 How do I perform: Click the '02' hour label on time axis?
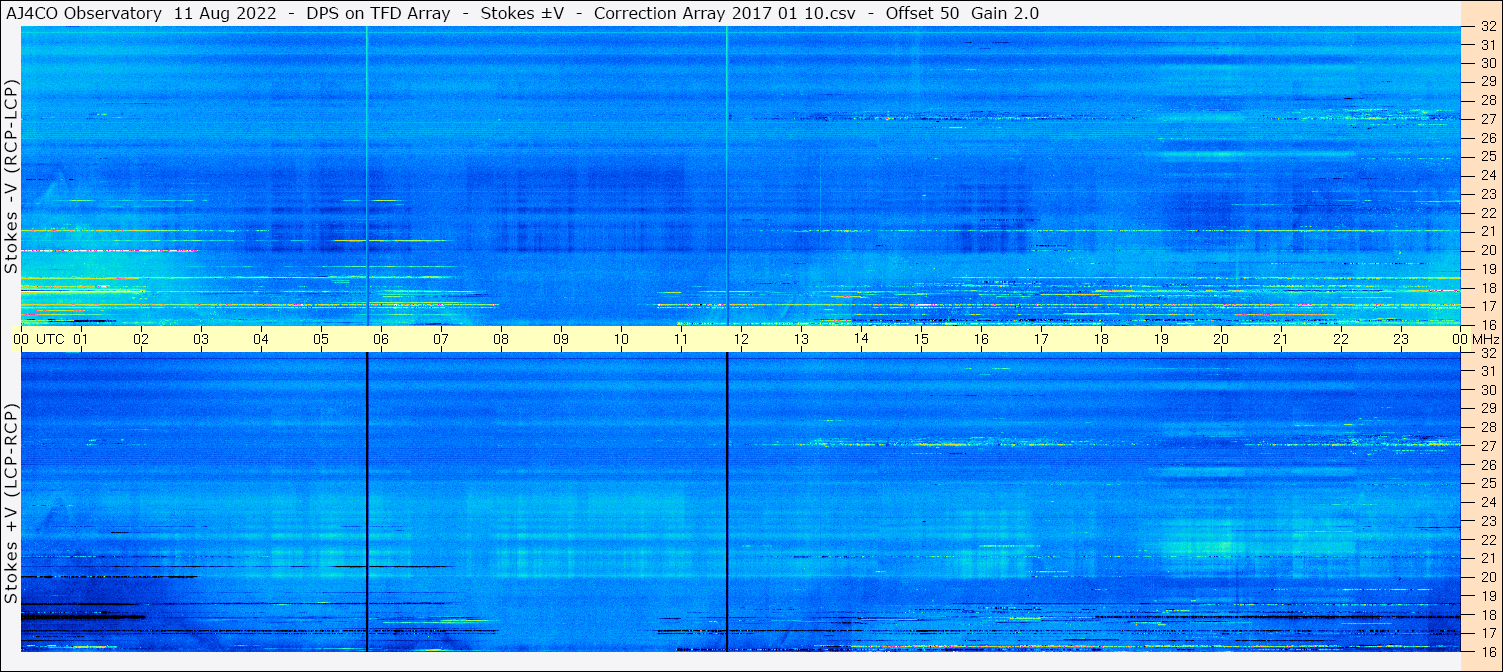click(x=141, y=339)
